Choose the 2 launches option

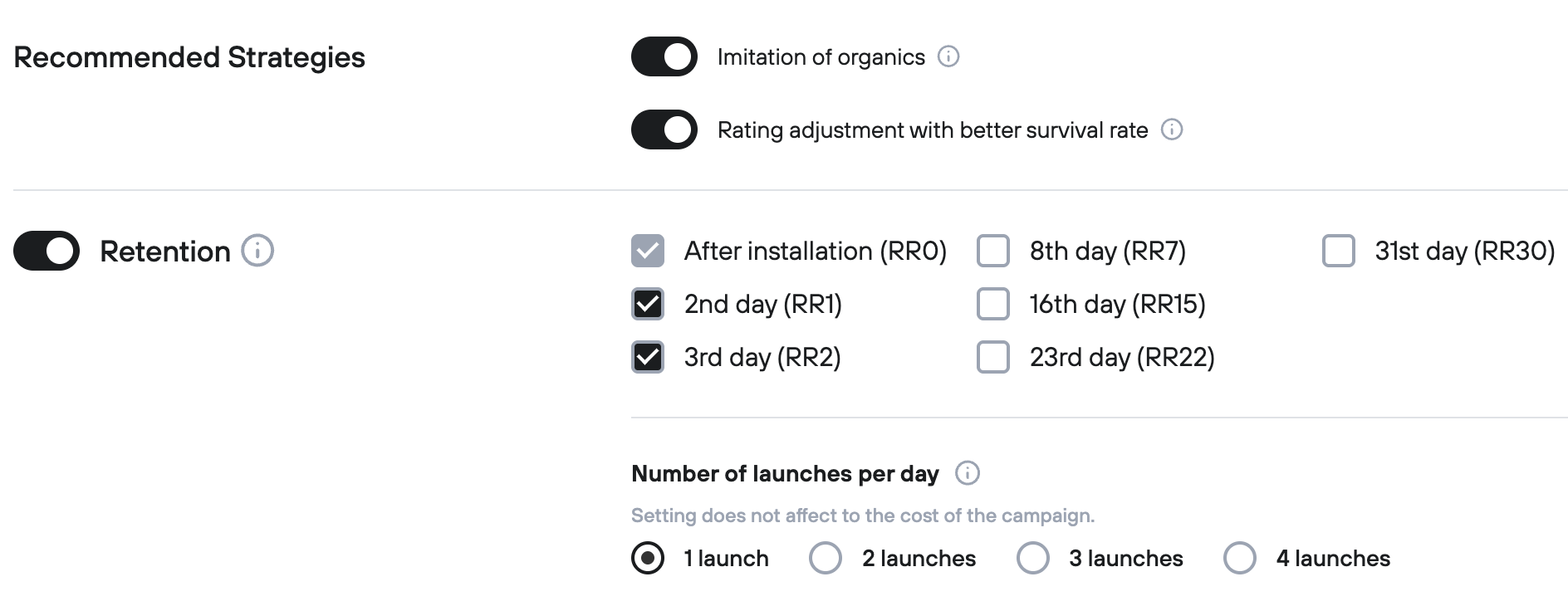[x=826, y=558]
